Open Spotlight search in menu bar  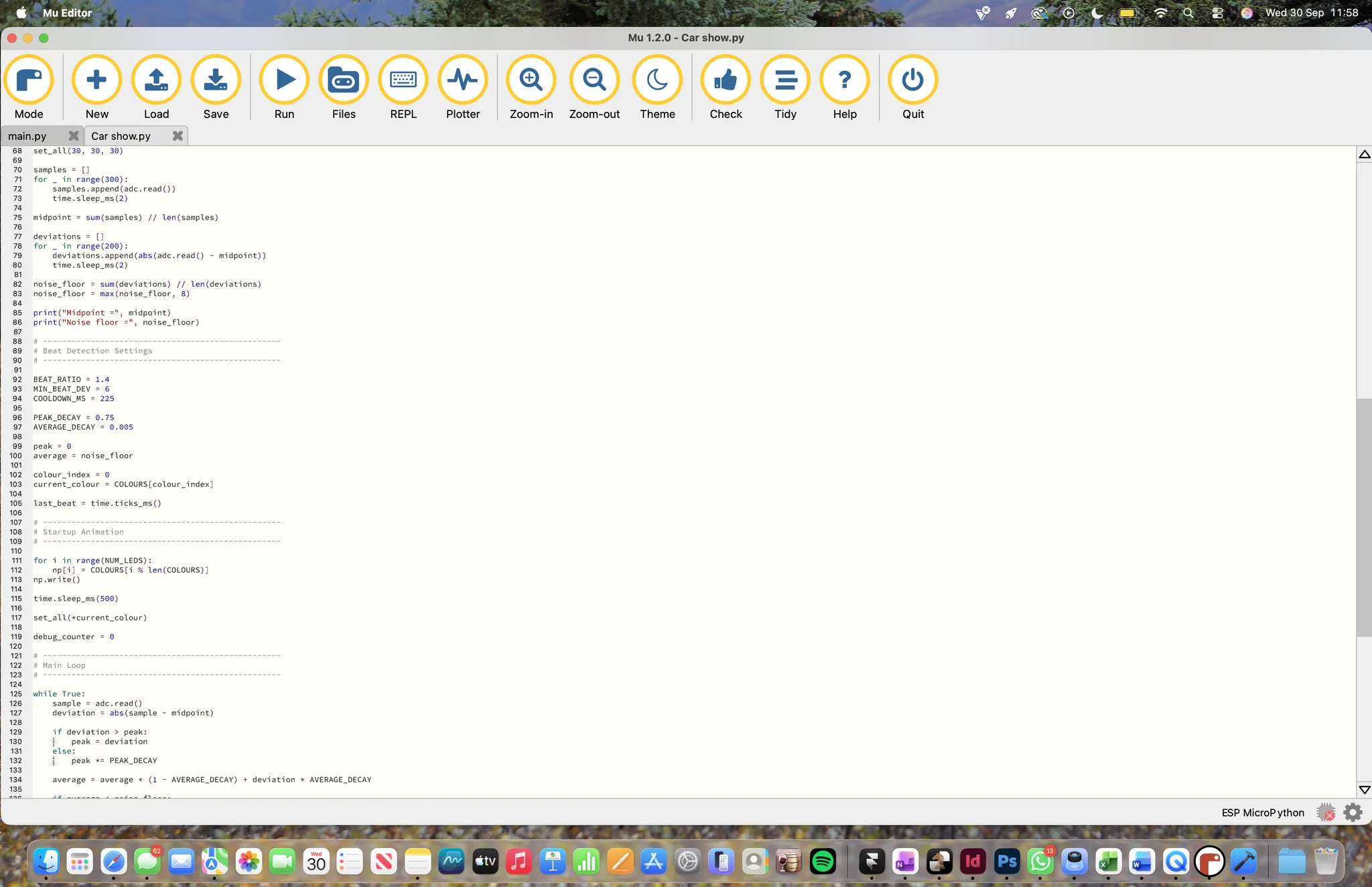[1188, 13]
